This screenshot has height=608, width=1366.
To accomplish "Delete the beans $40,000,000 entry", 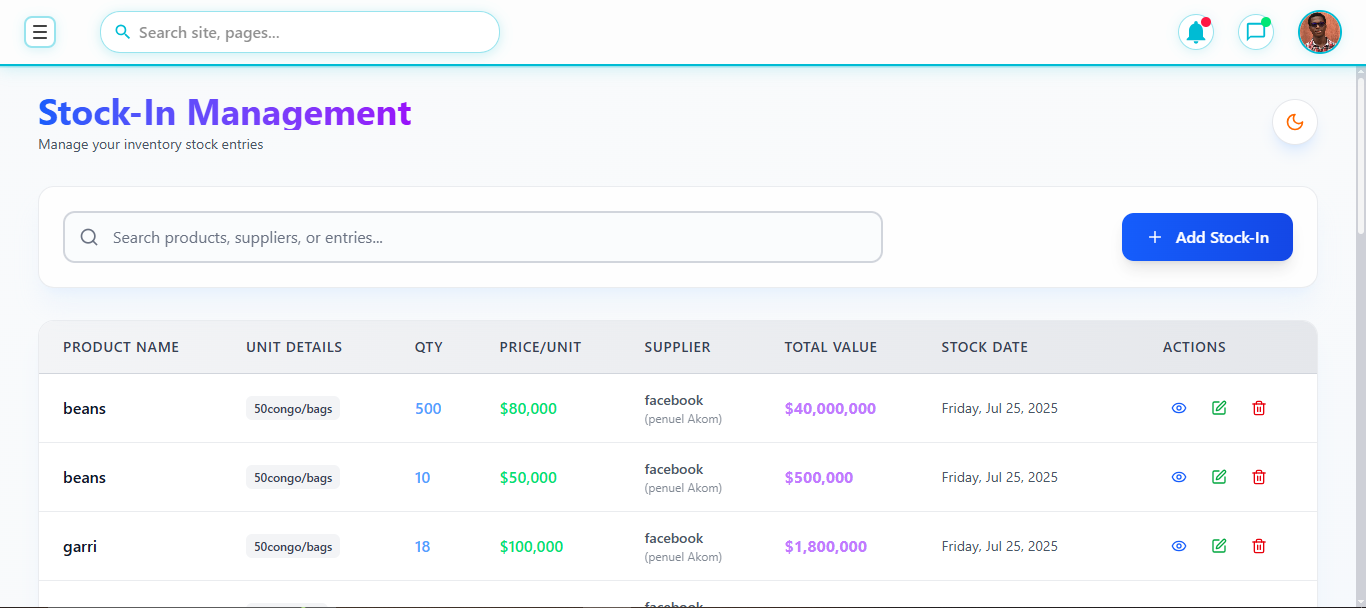I will (x=1259, y=408).
